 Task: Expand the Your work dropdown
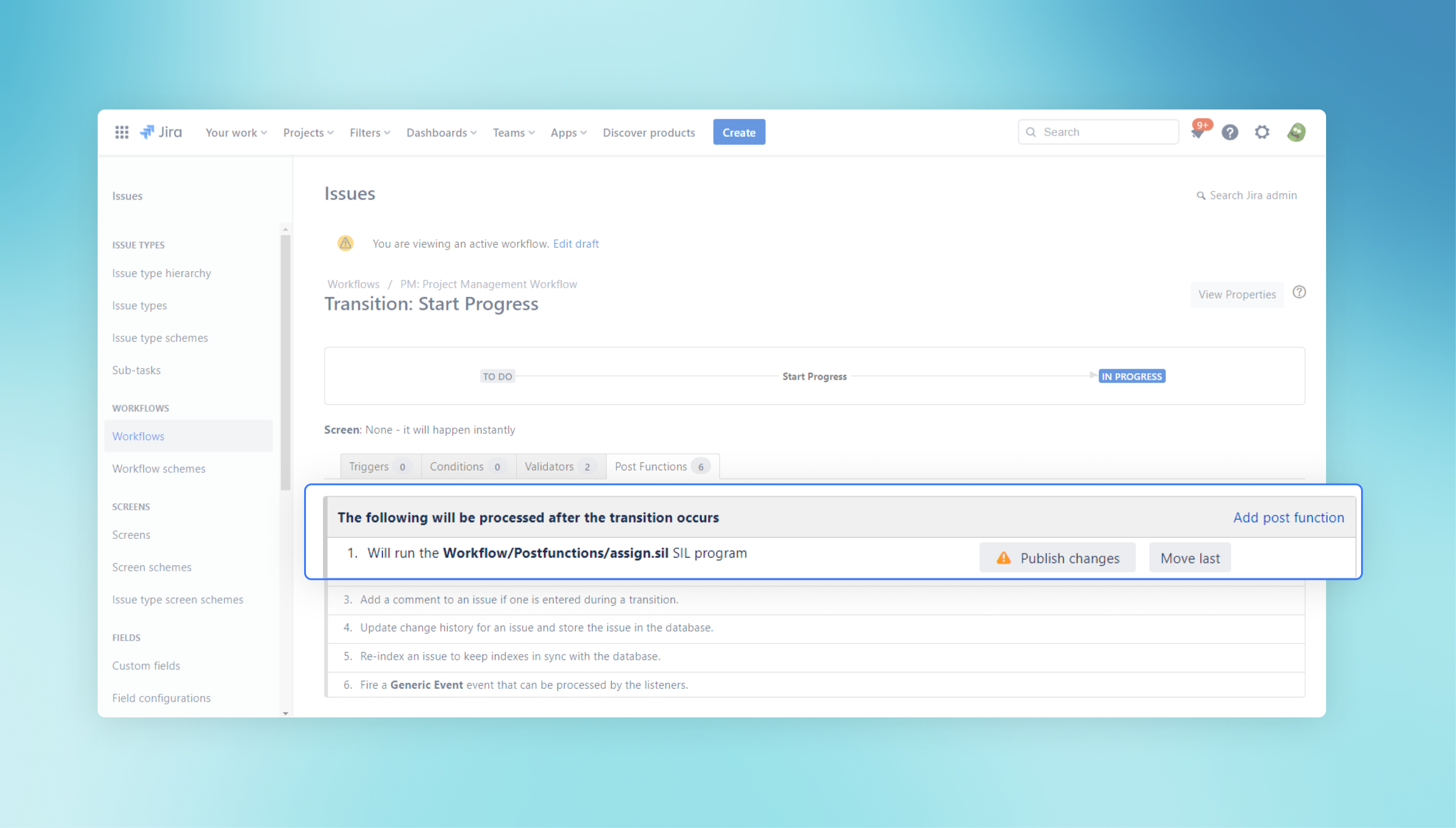click(235, 133)
